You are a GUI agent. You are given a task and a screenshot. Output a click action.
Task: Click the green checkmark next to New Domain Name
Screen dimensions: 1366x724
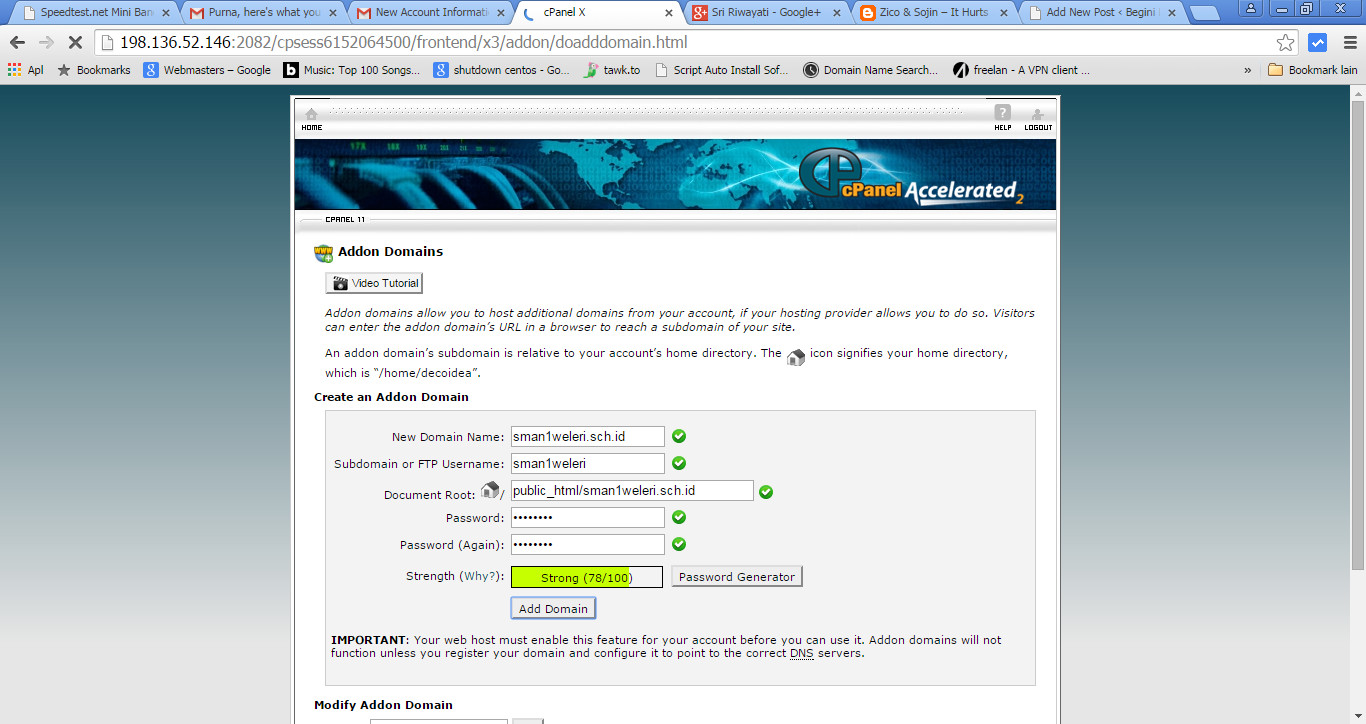679,436
